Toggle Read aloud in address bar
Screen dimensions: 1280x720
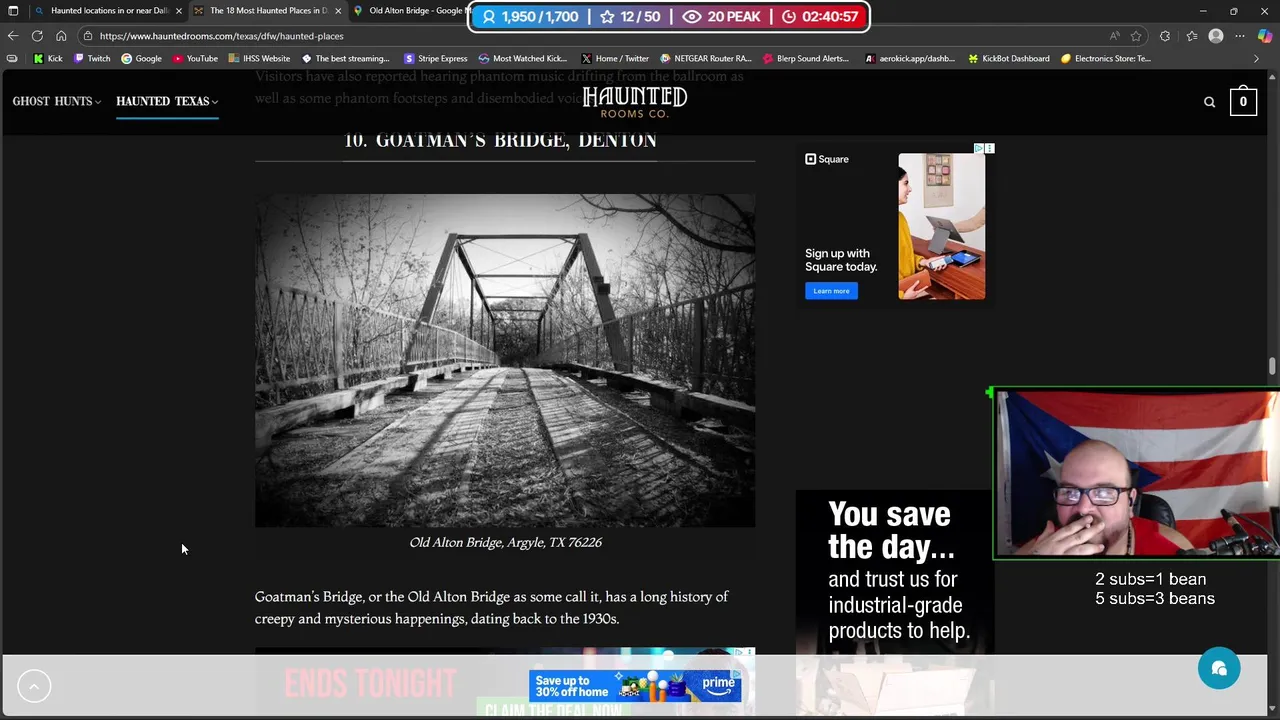[x=1114, y=36]
